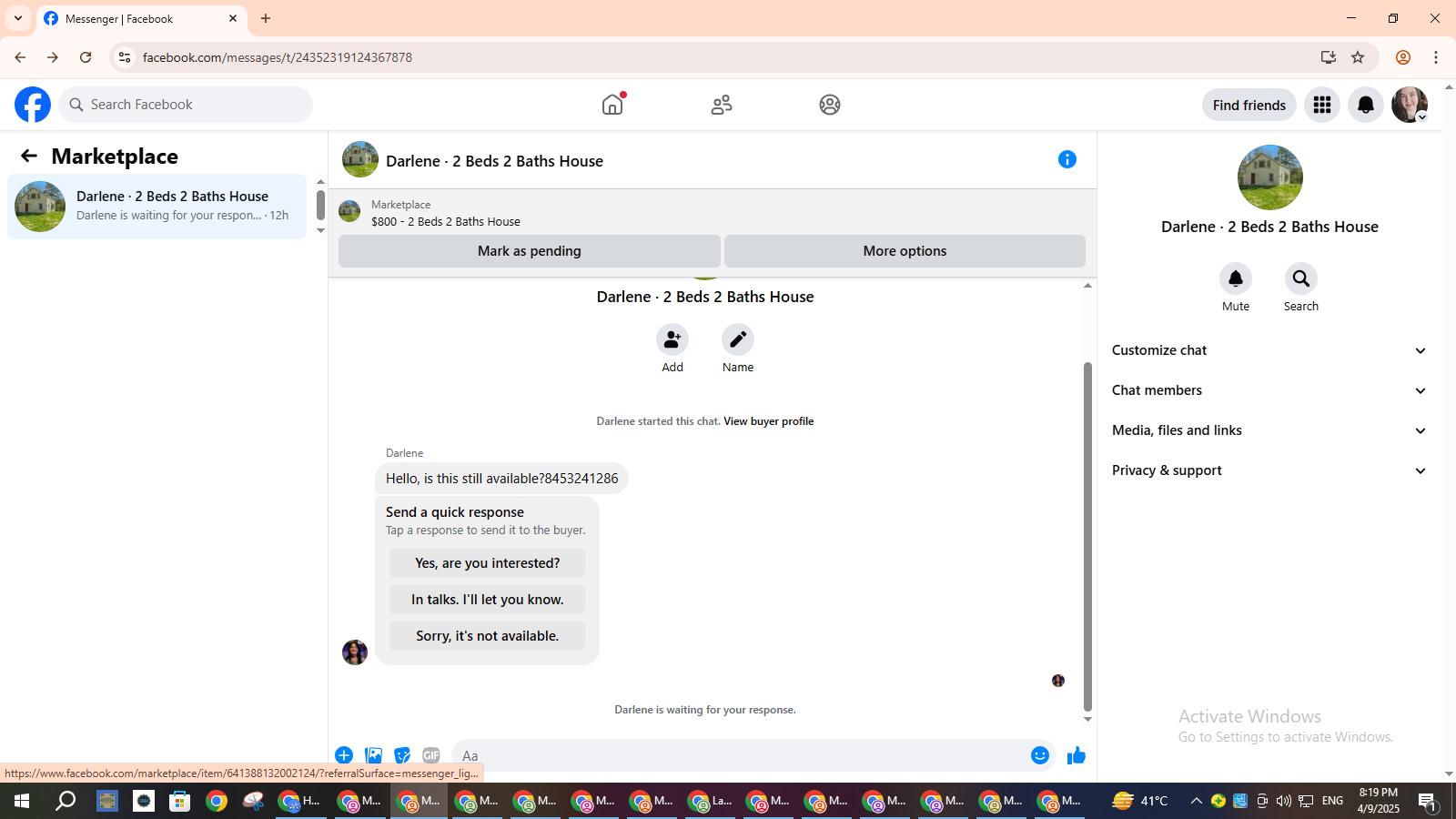This screenshot has height=819, width=1456.
Task: Expand Media, files and links section
Action: tap(1269, 430)
